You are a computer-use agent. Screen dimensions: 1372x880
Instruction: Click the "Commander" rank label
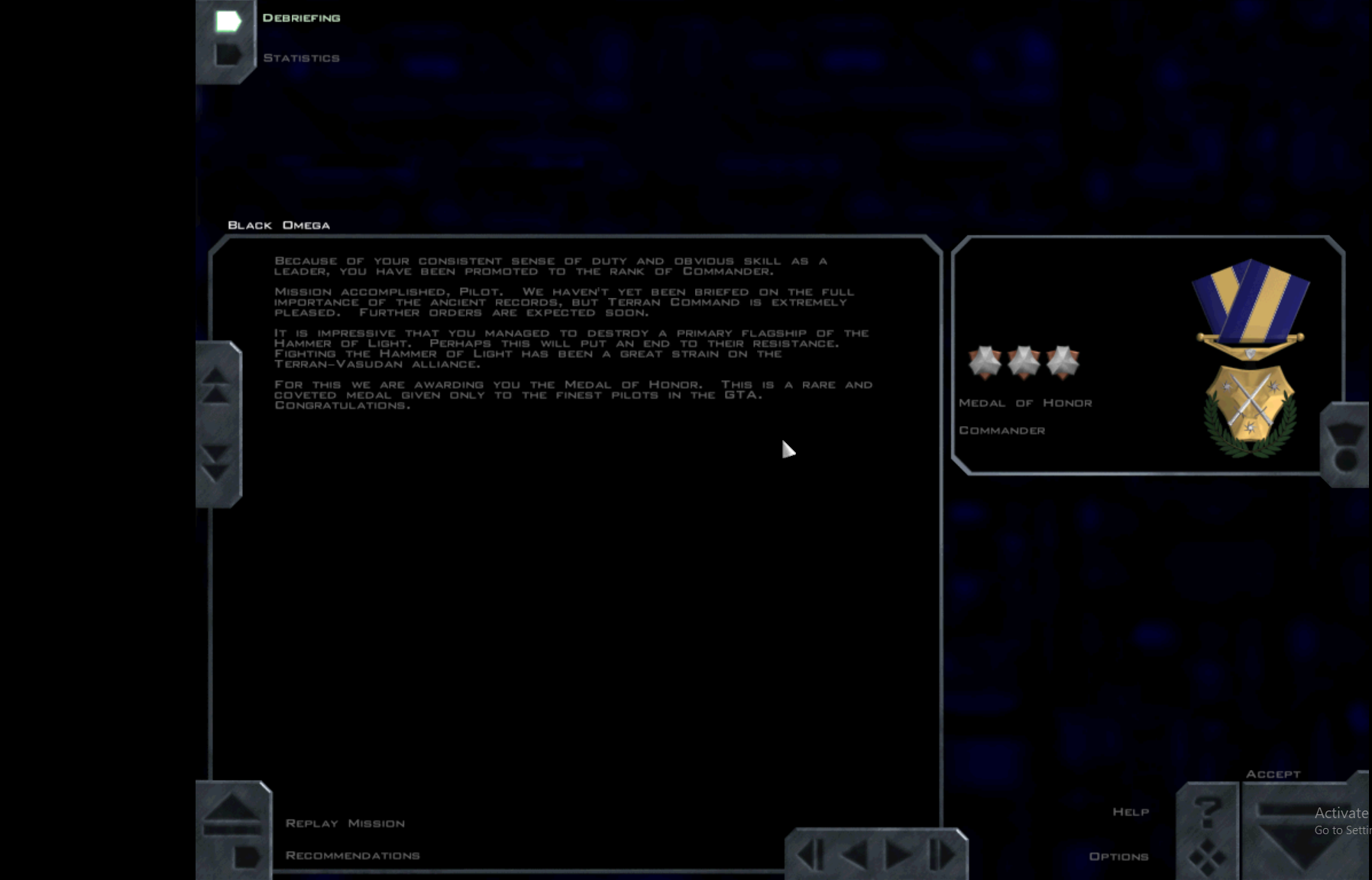(1001, 431)
